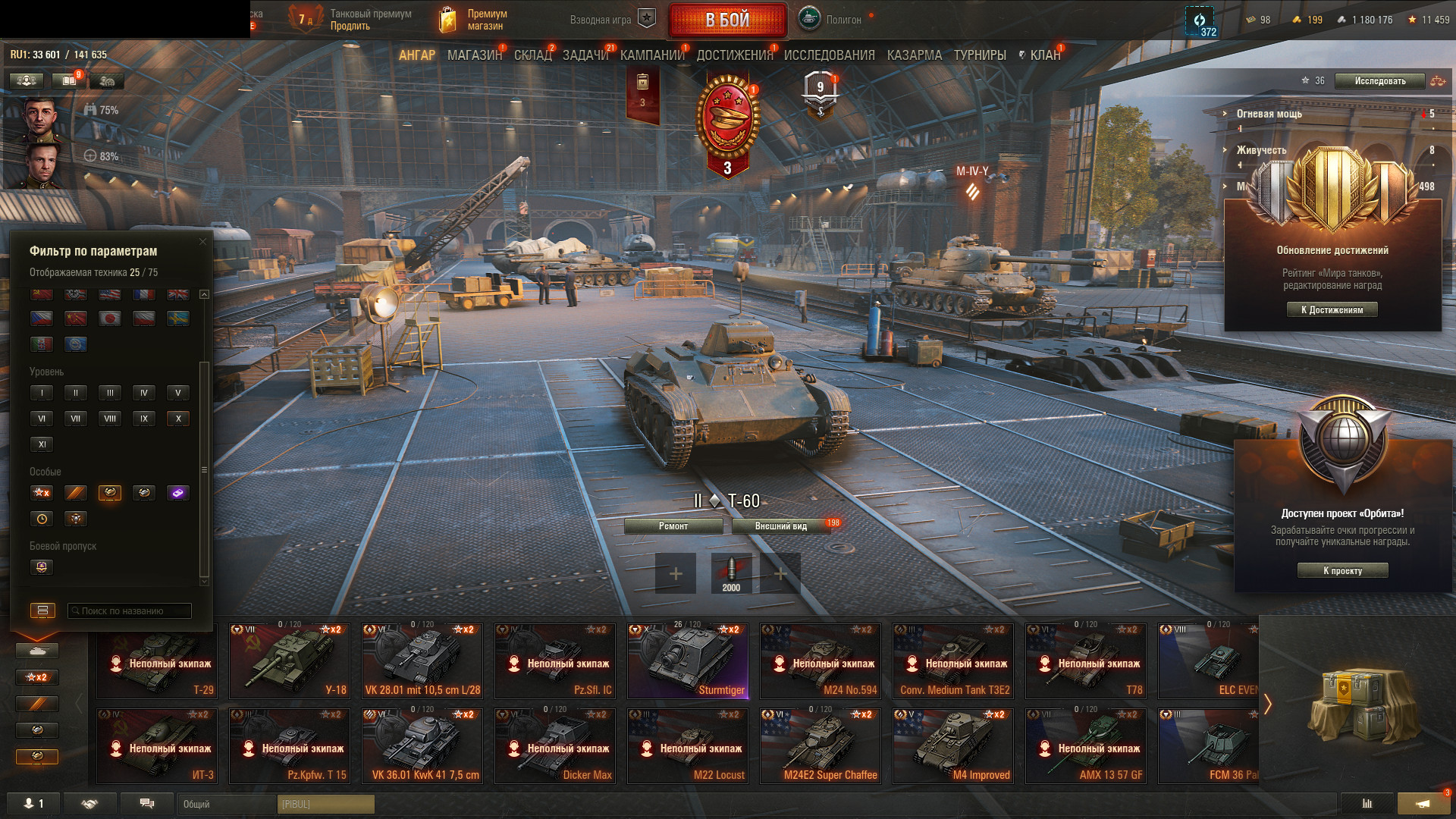Toggle the two-row carousel layout icon
1456x819 pixels.
click(x=42, y=610)
